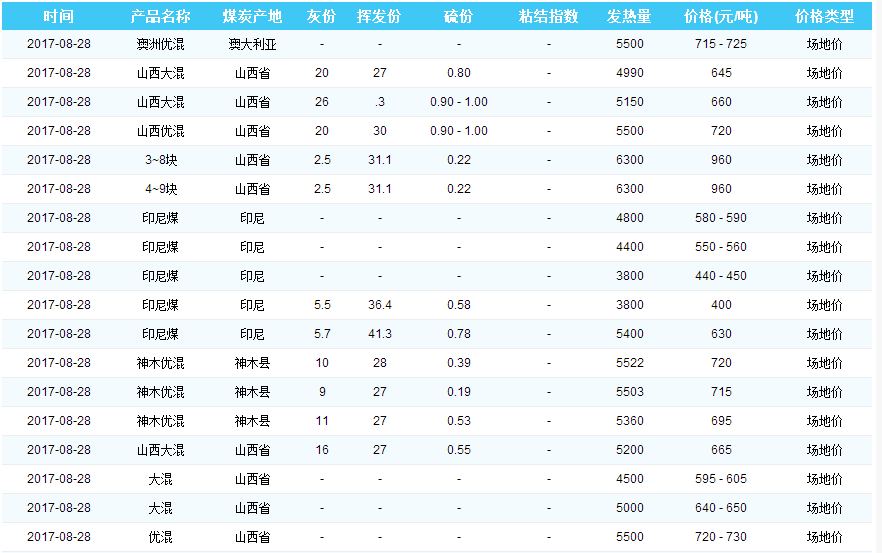Open the 4~9块 product row
Screen dimensions: 882x553
[x=160, y=189]
